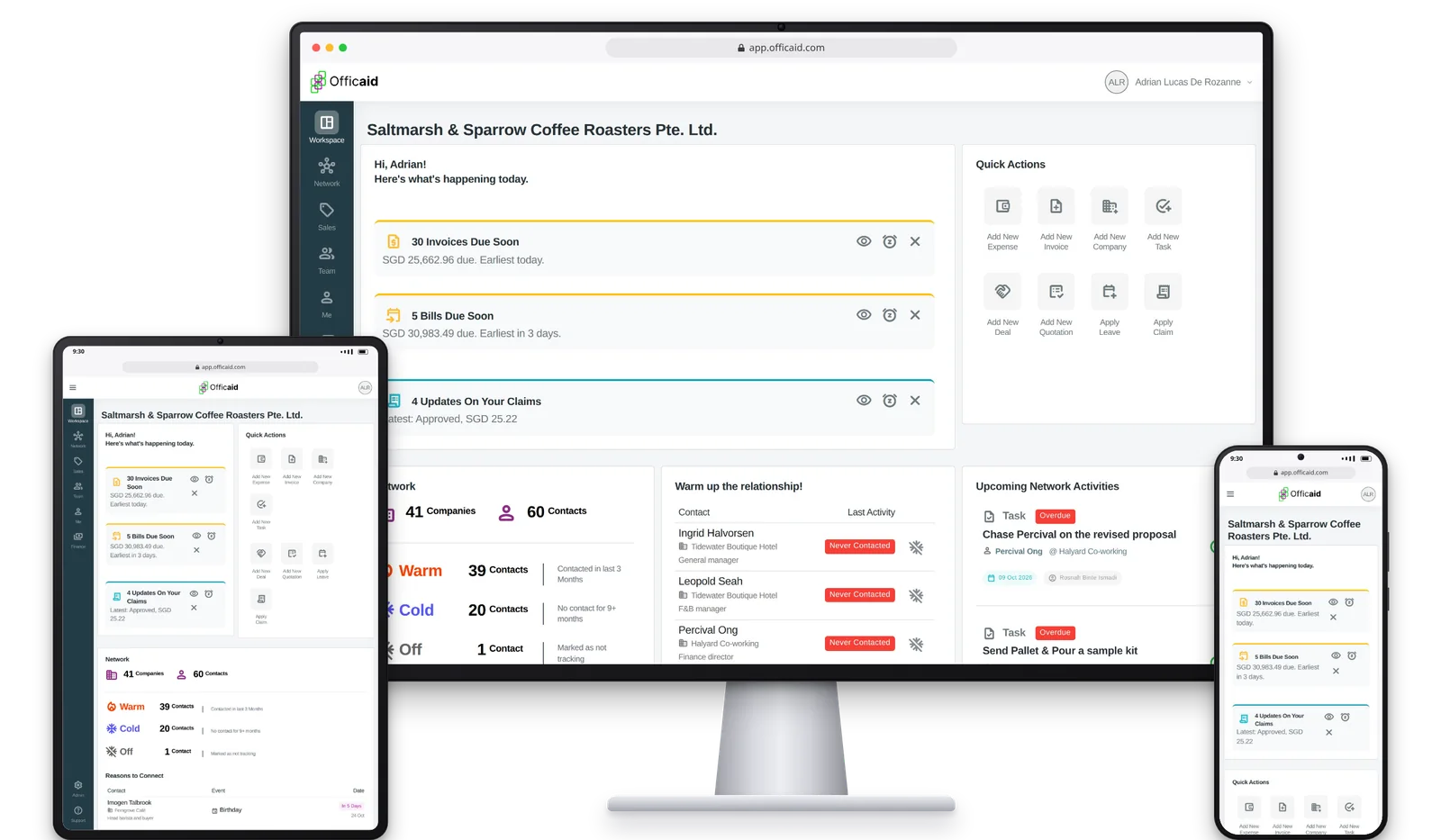Click the eye icon on the phone's 30 Invoices Due Soon card

click(x=1334, y=602)
